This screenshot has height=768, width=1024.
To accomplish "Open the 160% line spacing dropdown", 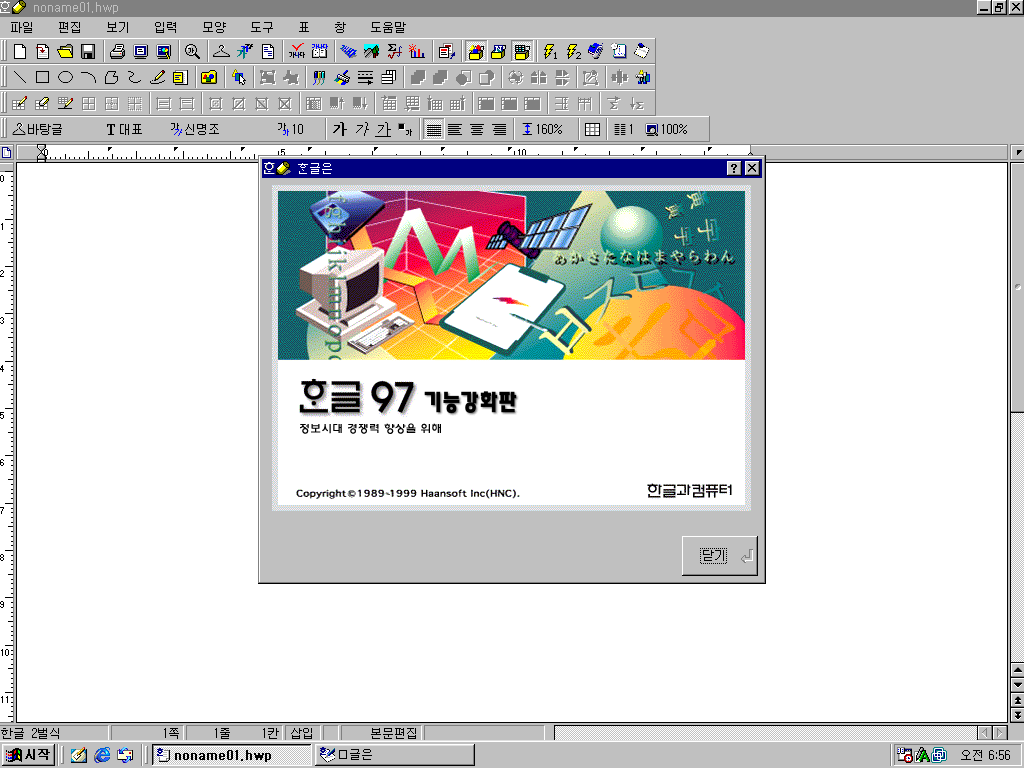I will point(543,129).
